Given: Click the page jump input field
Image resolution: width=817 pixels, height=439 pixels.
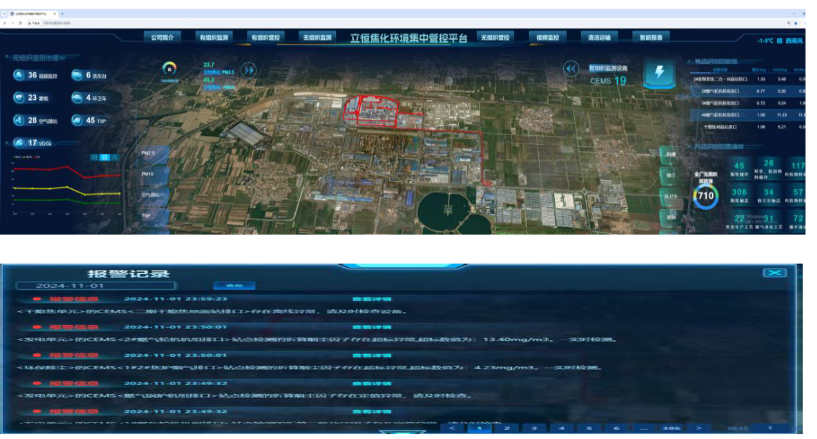Looking at the screenshot, I should click(770, 428).
